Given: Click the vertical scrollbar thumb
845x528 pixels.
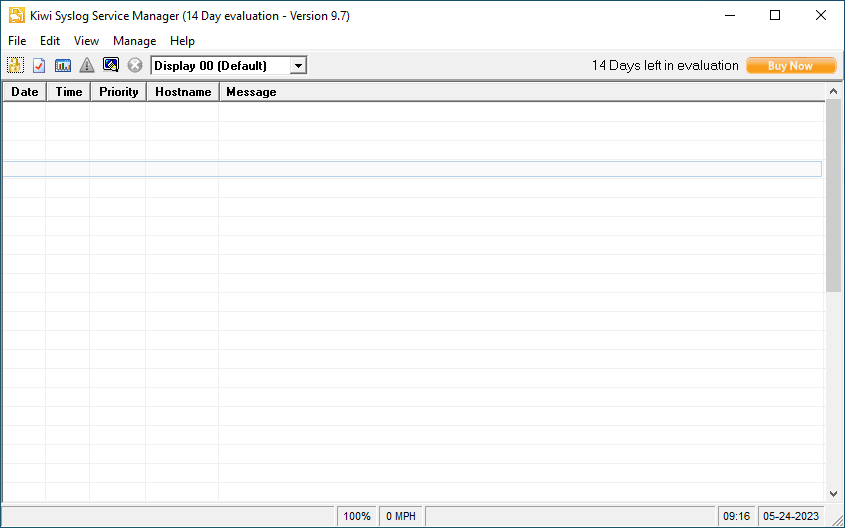Looking at the screenshot, I should [x=833, y=196].
